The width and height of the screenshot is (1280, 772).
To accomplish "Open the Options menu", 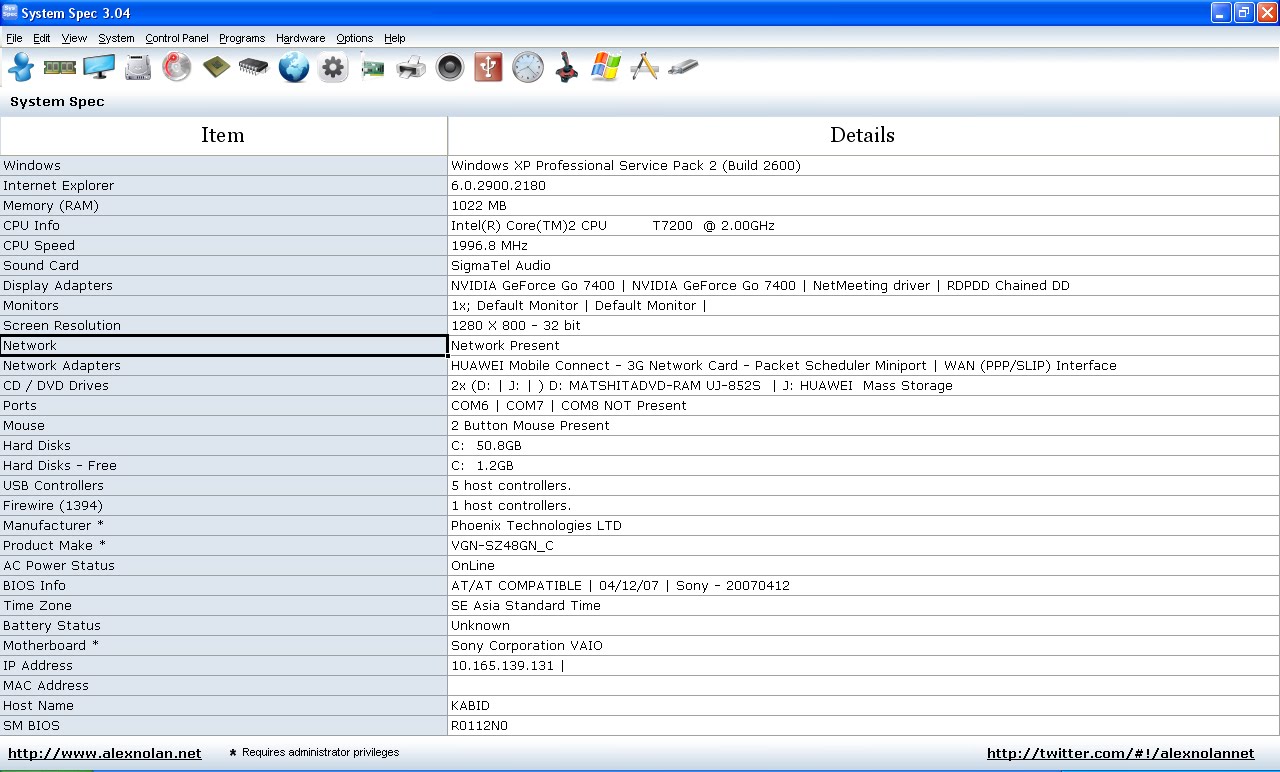I will coord(354,38).
